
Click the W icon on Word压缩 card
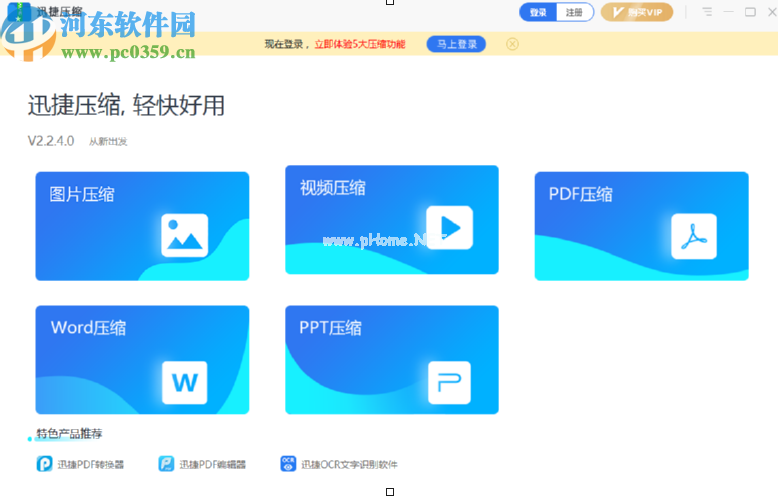coord(185,382)
